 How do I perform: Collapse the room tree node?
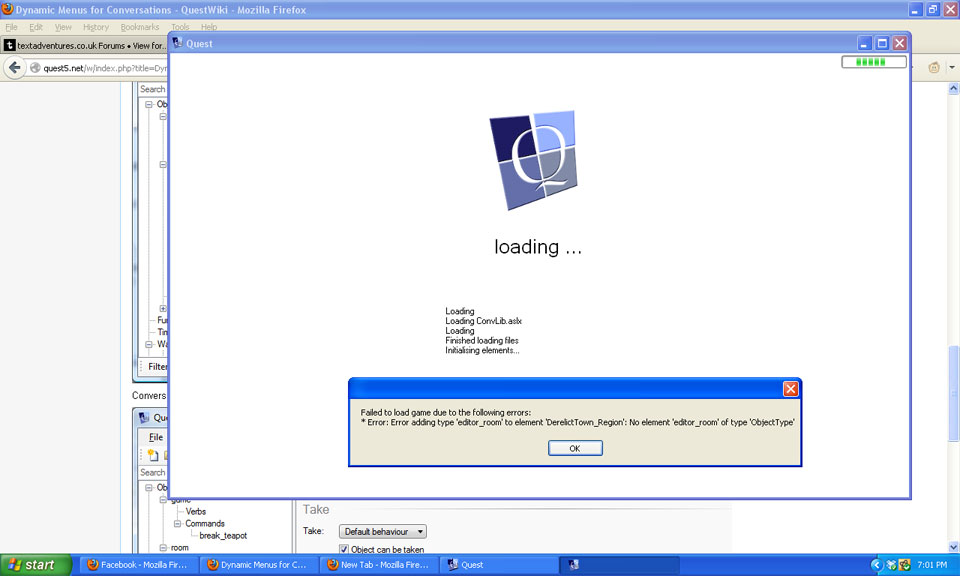[x=163, y=548]
